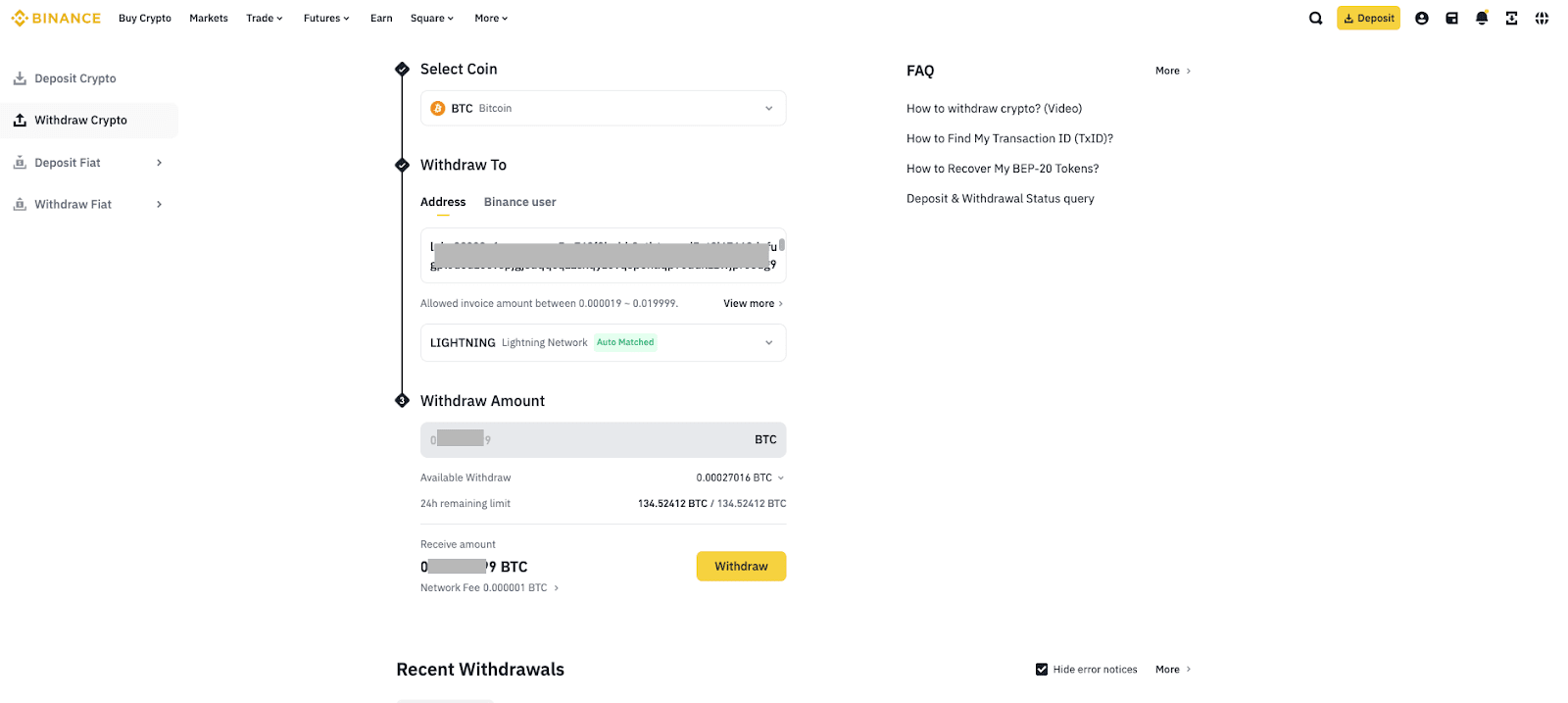The image size is (1568, 703).
Task: Click the Binance logo
Action: coord(56,18)
